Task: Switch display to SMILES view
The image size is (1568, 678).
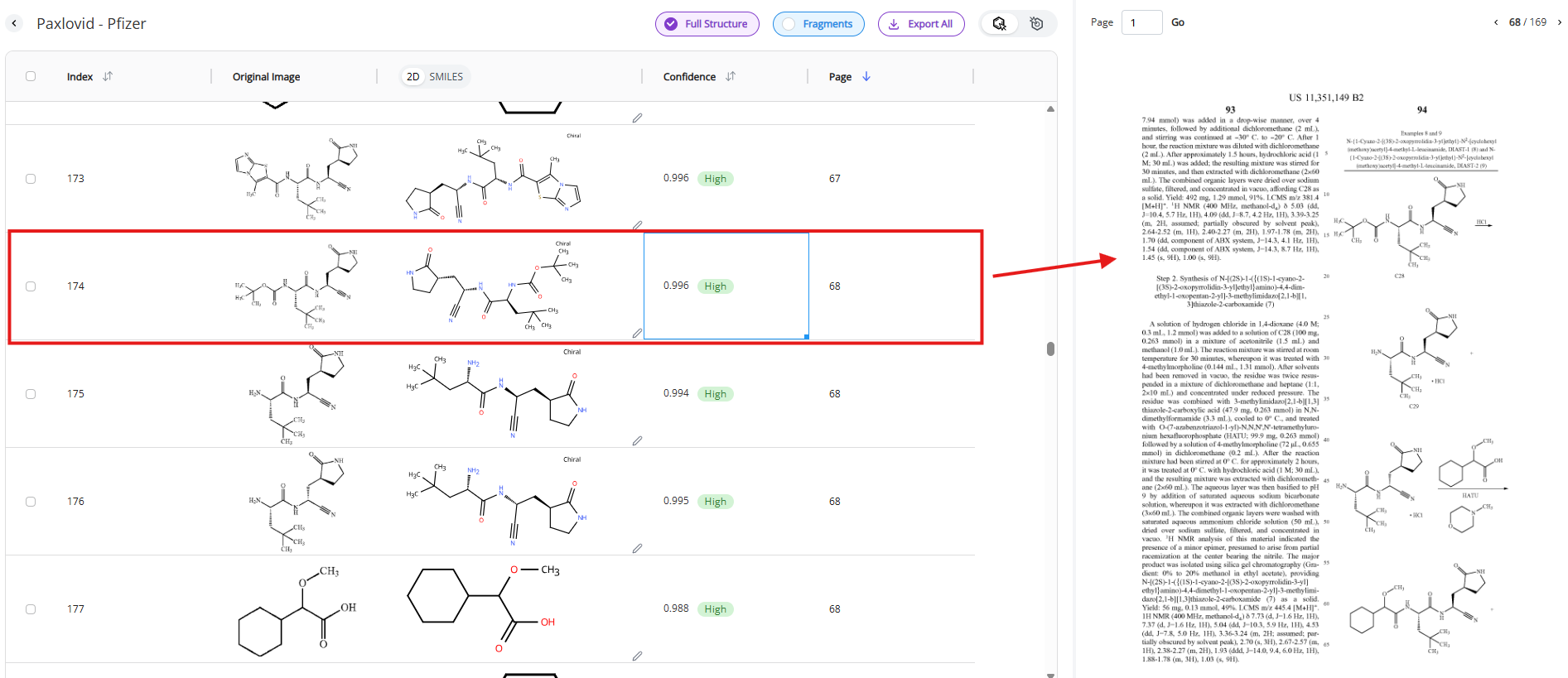Action: 446,76
